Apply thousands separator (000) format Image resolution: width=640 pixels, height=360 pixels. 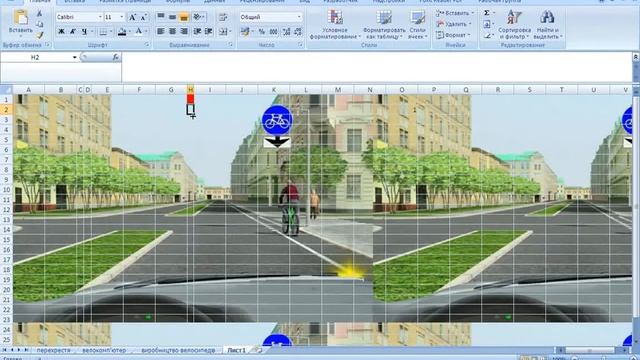[273, 31]
